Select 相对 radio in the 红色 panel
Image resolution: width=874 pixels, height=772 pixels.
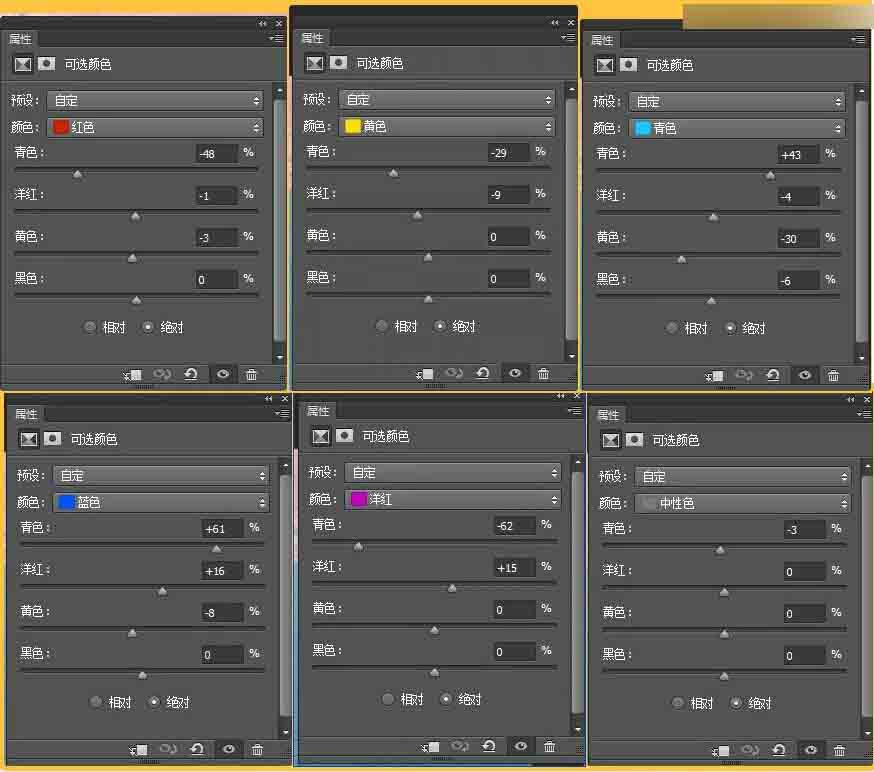(x=90, y=327)
